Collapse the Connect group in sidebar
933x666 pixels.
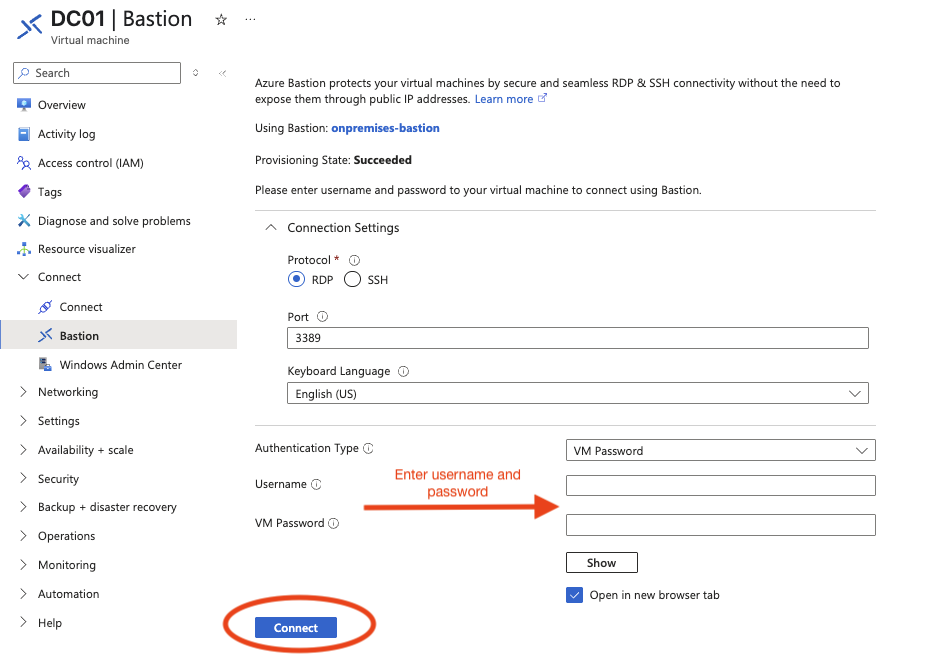[23, 277]
